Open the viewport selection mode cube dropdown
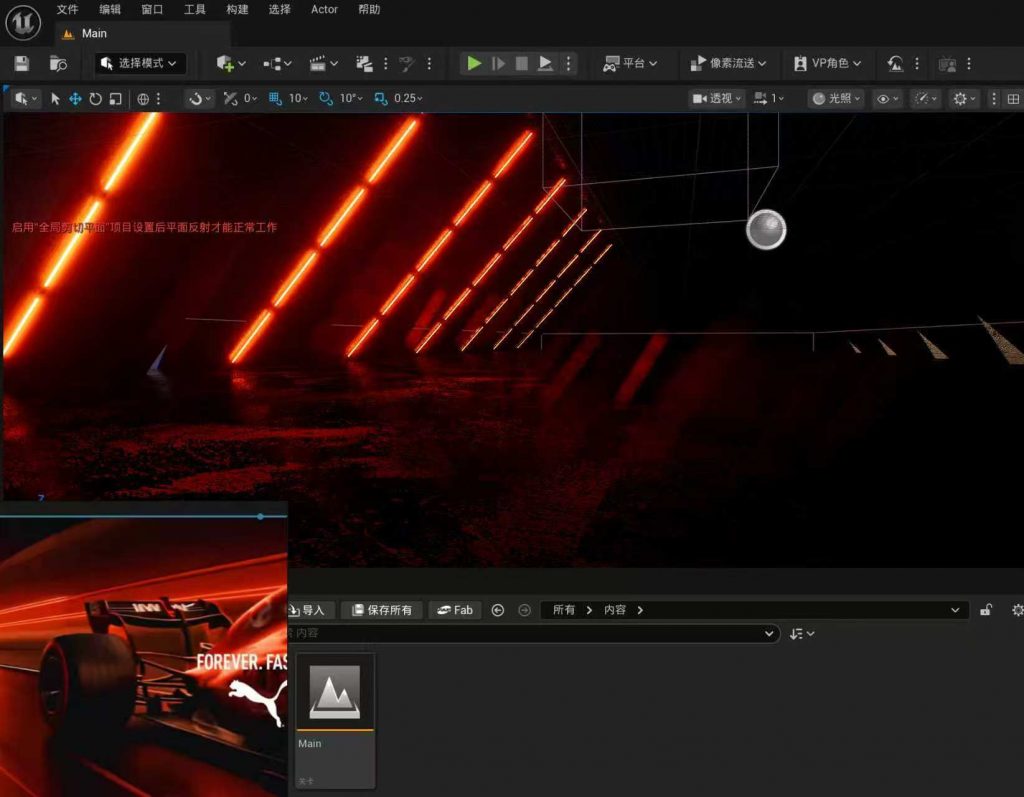 coord(25,99)
